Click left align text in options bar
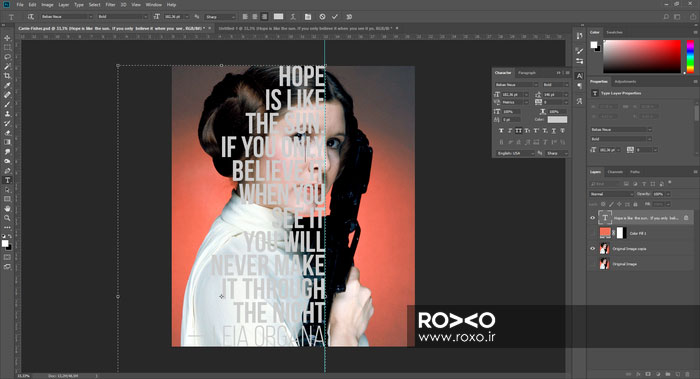Viewport: 700px width, 379px height. [x=245, y=17]
